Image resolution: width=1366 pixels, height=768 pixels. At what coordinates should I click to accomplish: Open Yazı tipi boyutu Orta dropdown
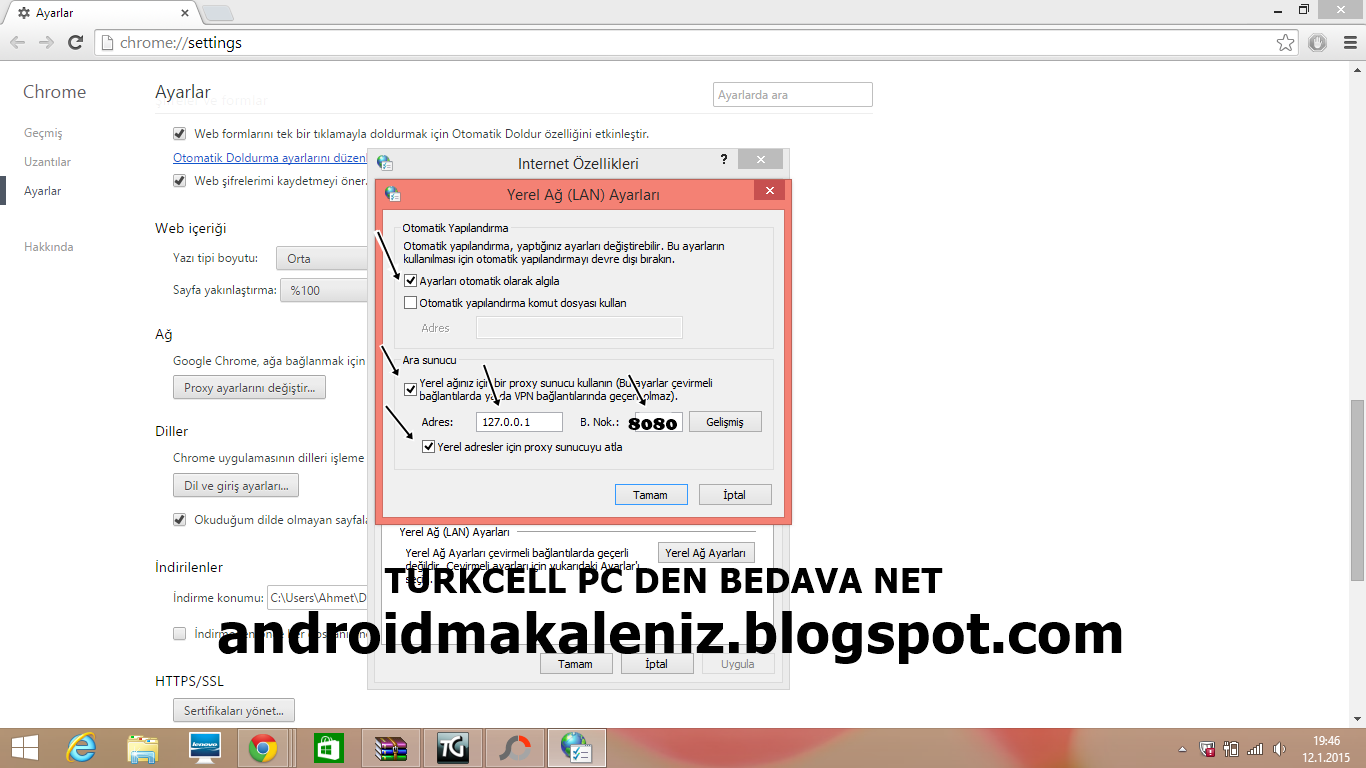point(322,258)
